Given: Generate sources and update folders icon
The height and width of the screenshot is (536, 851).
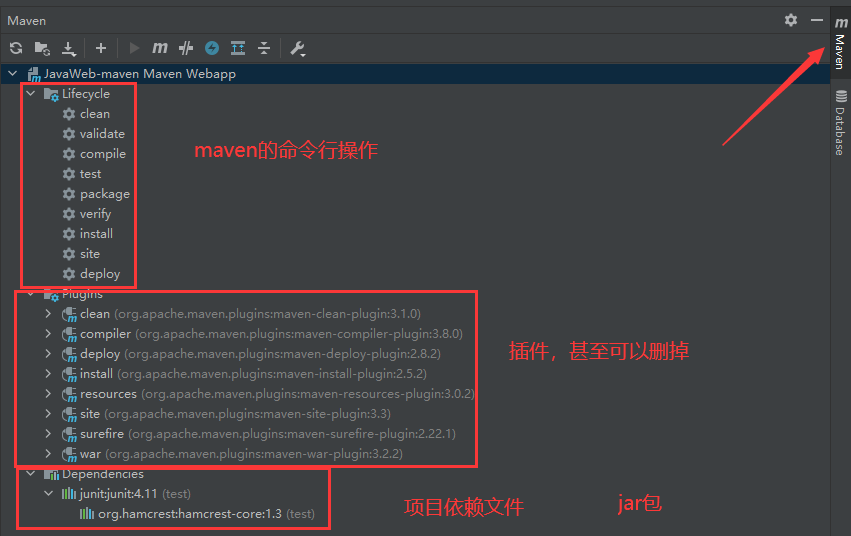Looking at the screenshot, I should coord(42,48).
